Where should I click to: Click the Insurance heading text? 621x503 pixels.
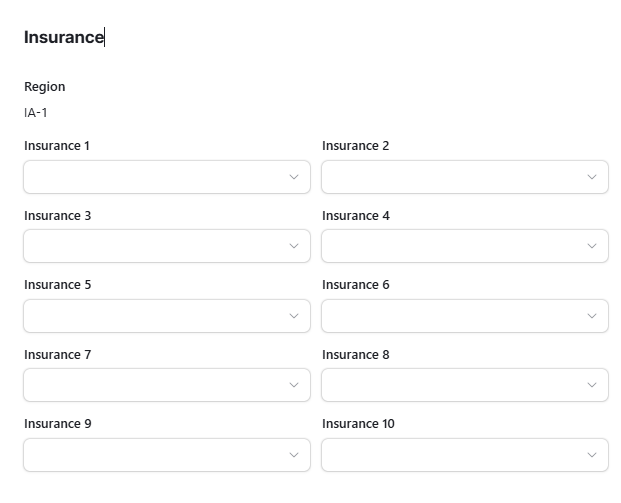64,37
